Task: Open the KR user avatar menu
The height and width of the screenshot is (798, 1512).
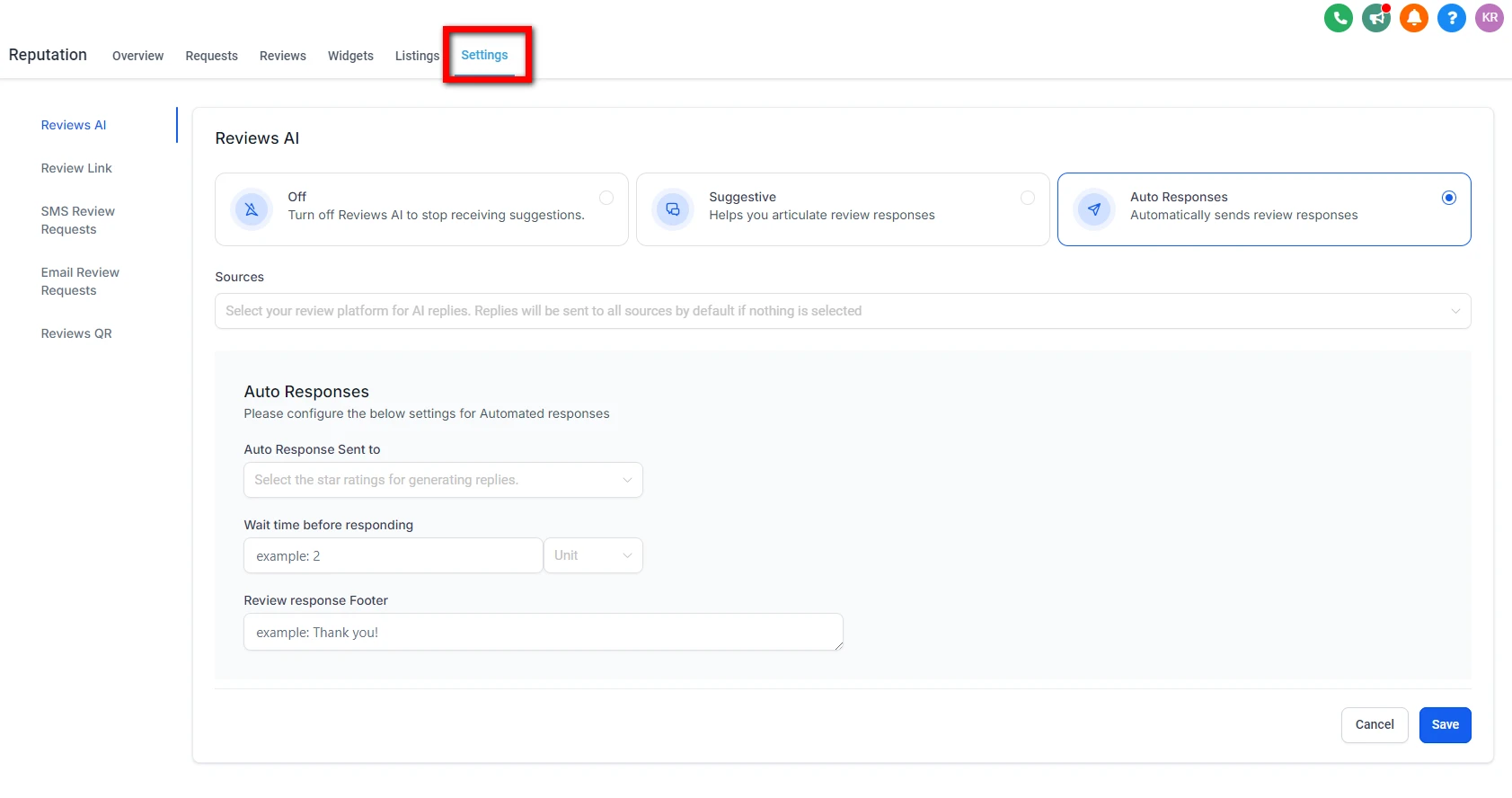Action: click(1490, 18)
